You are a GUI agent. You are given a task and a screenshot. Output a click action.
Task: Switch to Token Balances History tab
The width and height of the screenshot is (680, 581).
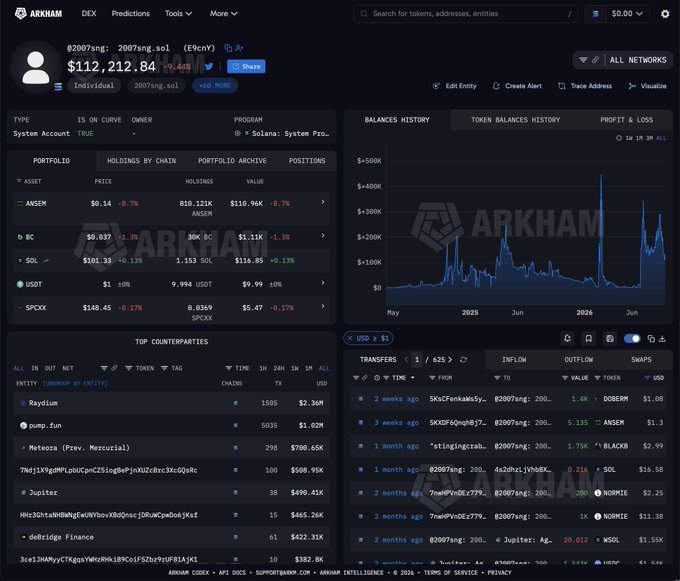point(515,120)
